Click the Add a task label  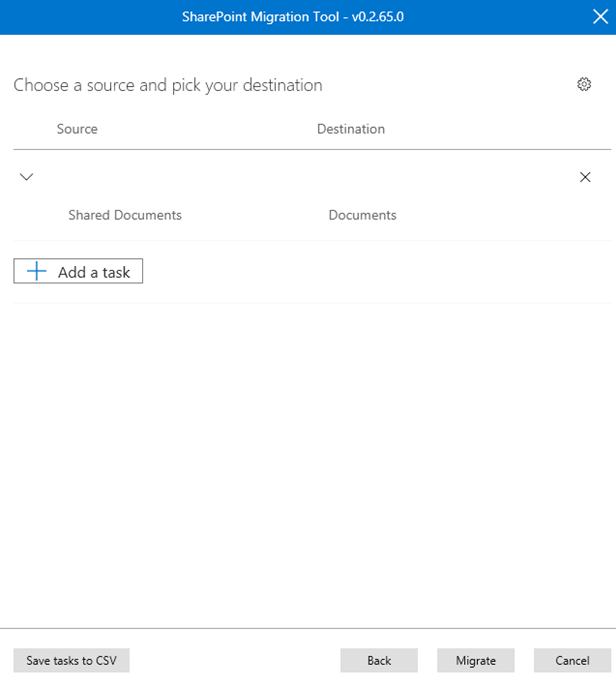tap(94, 272)
